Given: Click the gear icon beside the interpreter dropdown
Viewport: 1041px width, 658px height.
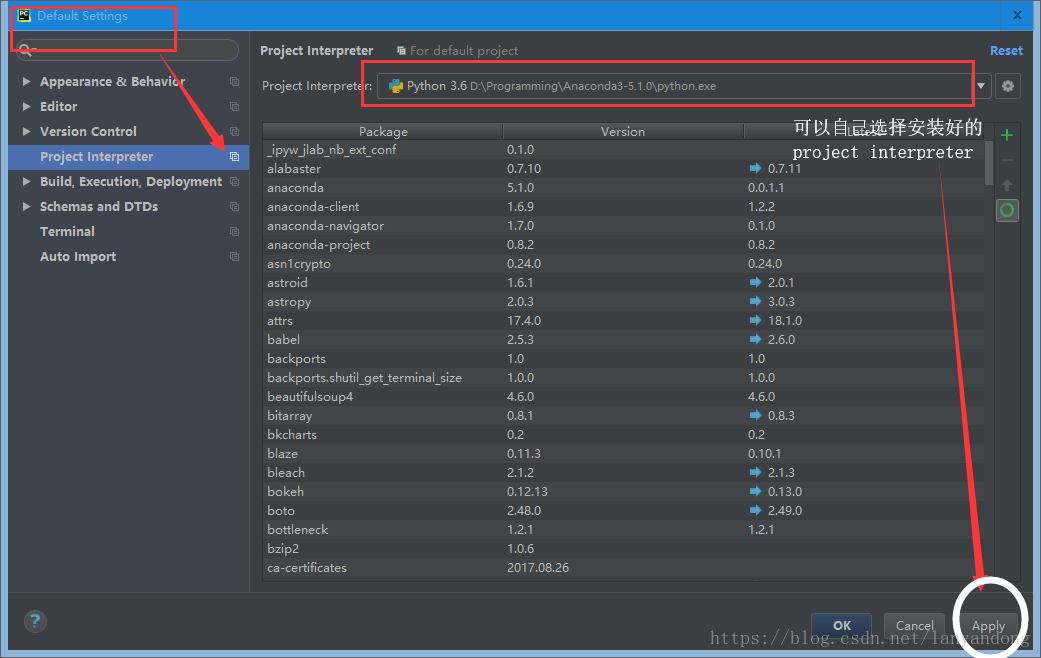Looking at the screenshot, I should 1007,86.
